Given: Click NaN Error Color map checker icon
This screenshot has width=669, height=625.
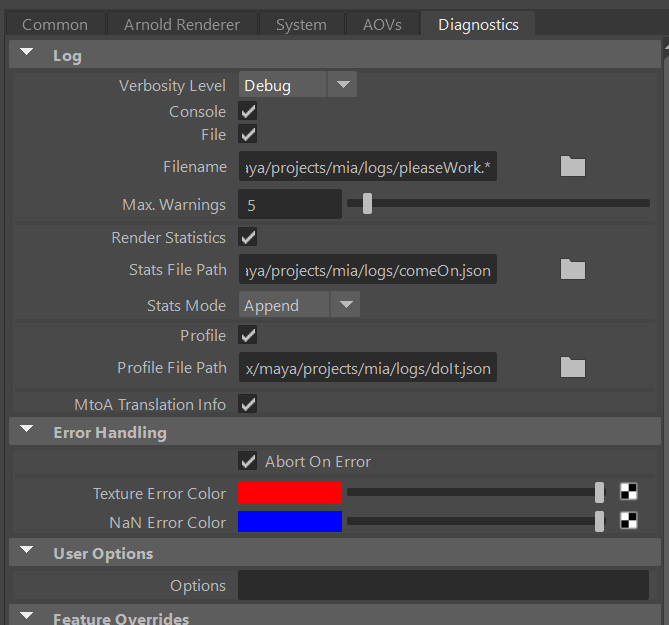Looking at the screenshot, I should point(628,520).
